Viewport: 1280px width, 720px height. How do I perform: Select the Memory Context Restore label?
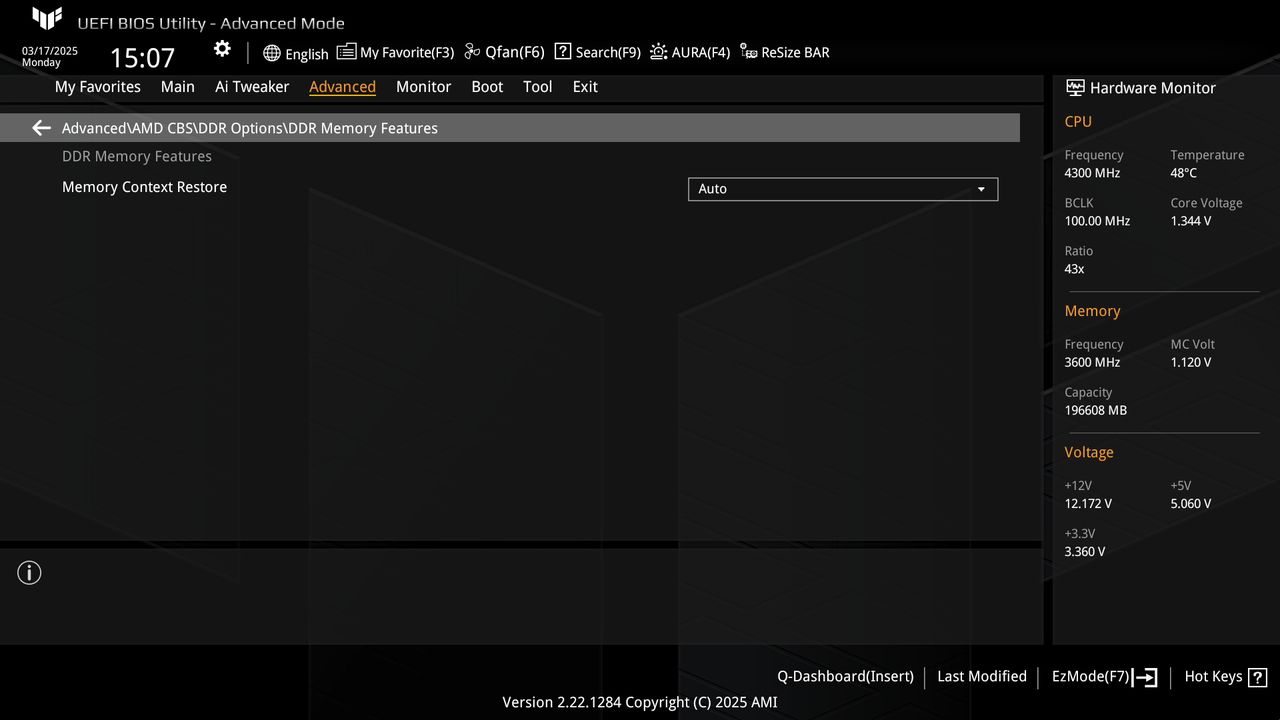(144, 187)
